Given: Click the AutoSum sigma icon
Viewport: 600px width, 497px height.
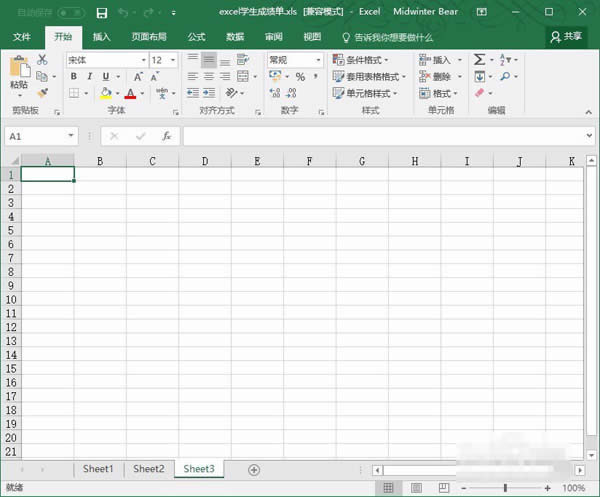Looking at the screenshot, I should point(479,60).
